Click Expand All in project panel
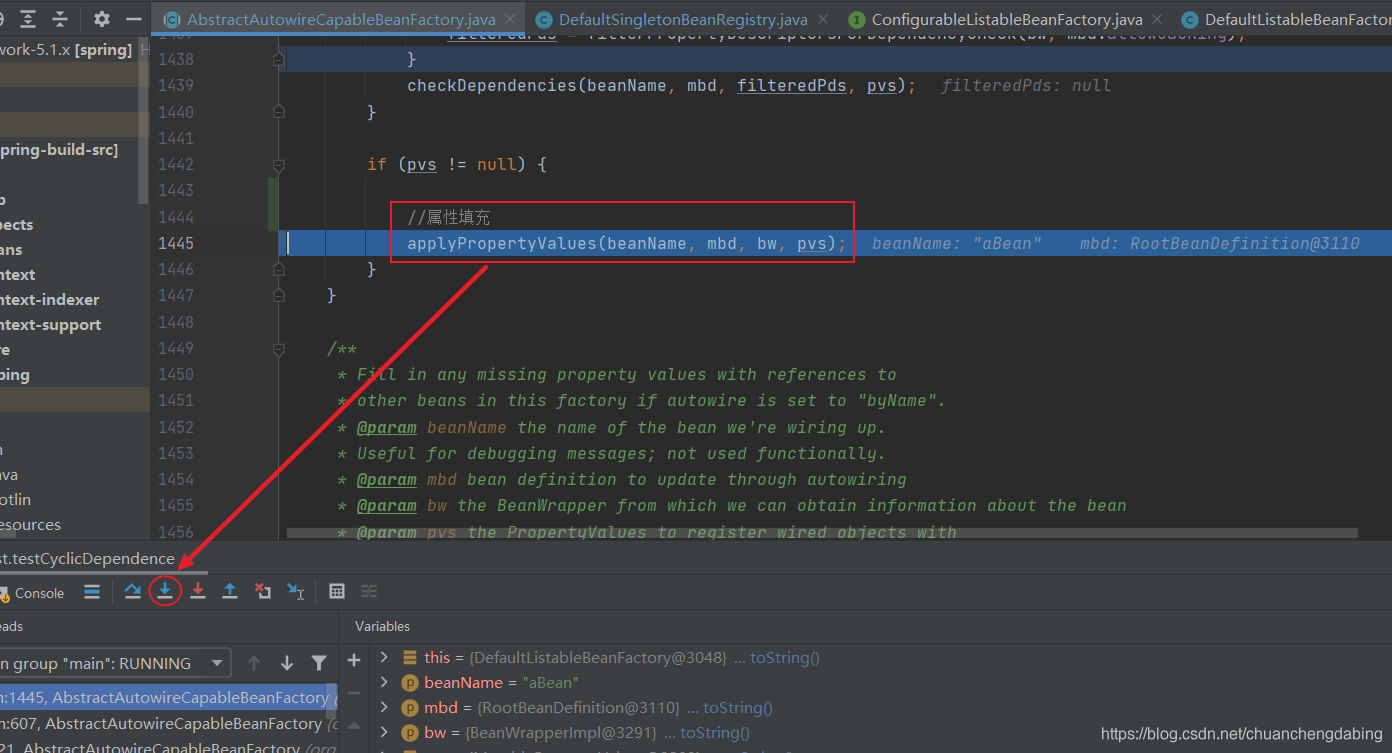 coord(28,19)
